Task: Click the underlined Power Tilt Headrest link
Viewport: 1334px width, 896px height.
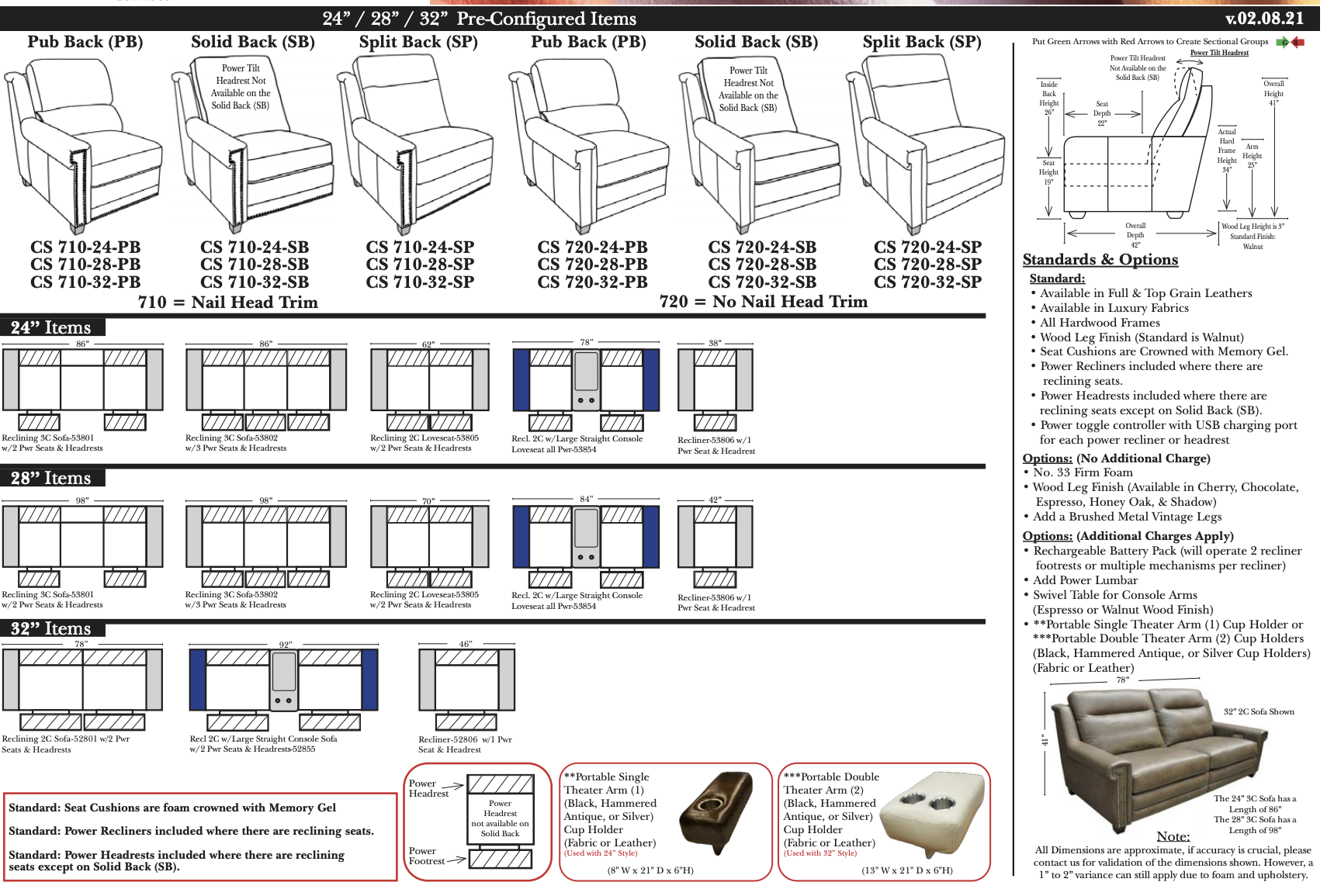Action: click(1219, 53)
